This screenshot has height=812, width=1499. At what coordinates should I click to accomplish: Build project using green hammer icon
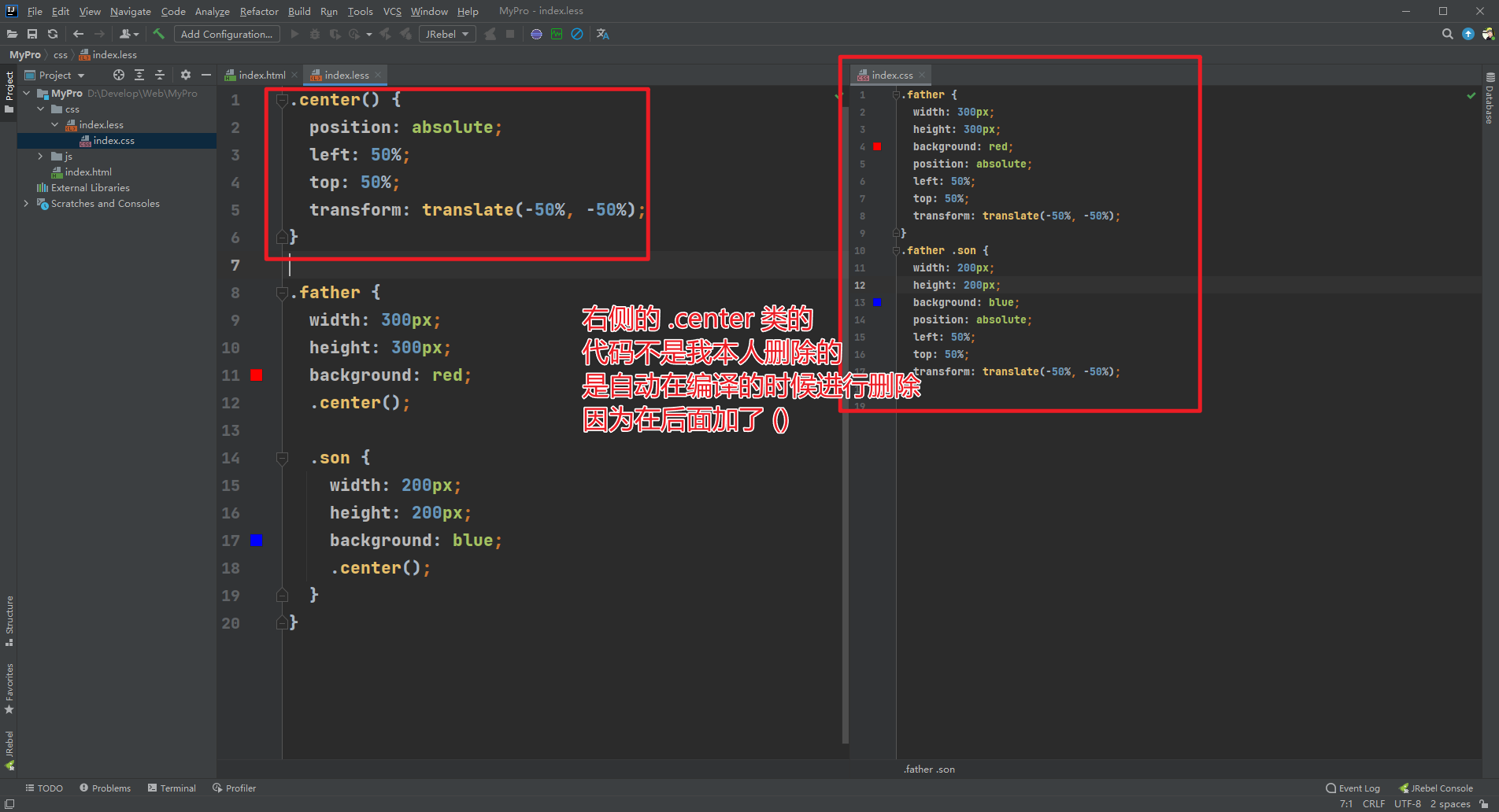[x=158, y=34]
